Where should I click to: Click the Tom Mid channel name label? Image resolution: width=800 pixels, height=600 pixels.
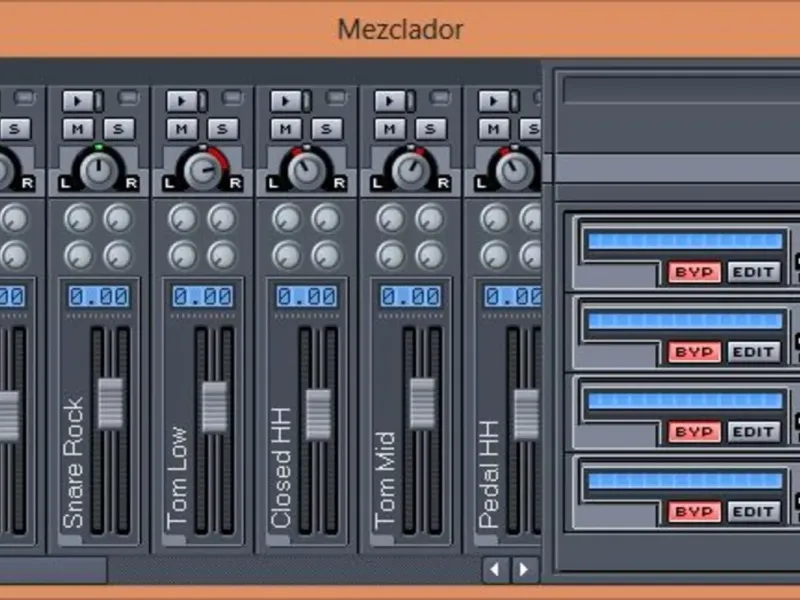(386, 480)
